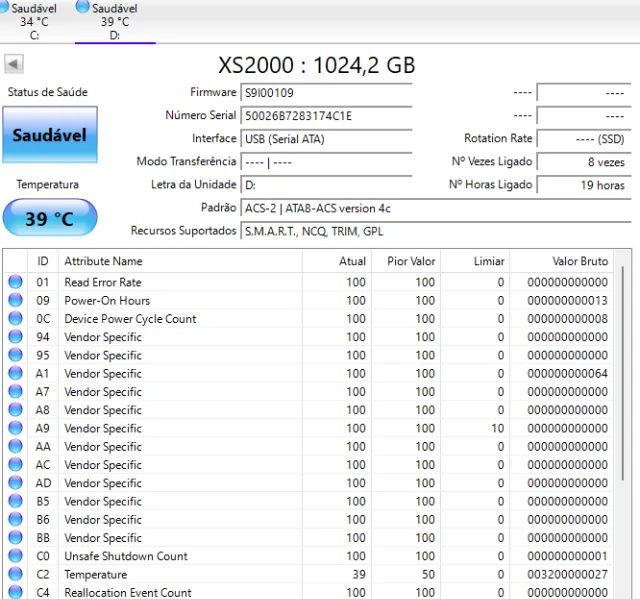Click the Saudável health status button
This screenshot has height=599, width=640.
click(50, 135)
